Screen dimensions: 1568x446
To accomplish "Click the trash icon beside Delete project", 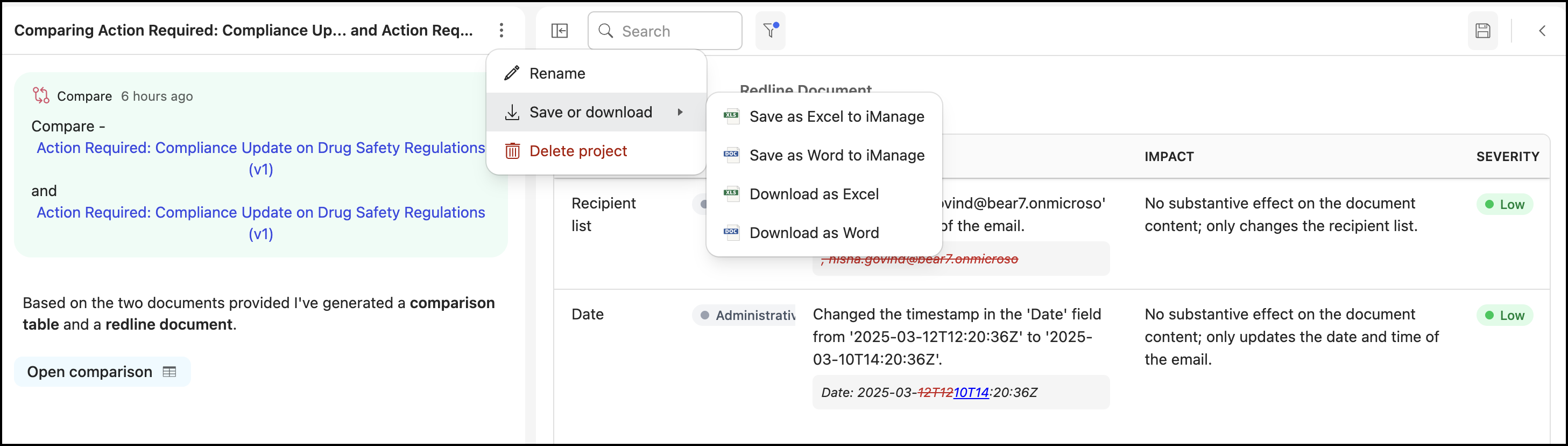I will tap(512, 151).
